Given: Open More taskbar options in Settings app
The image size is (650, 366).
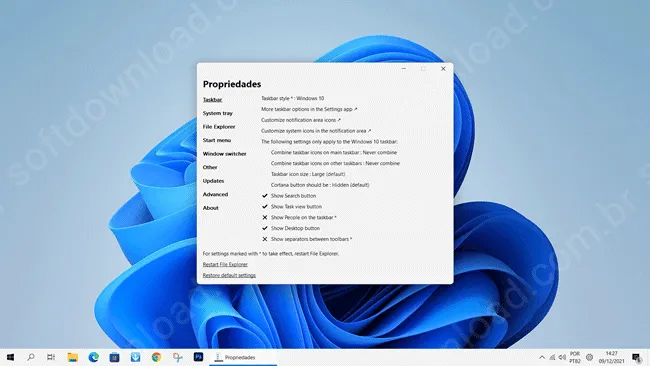Looking at the screenshot, I should point(309,109).
